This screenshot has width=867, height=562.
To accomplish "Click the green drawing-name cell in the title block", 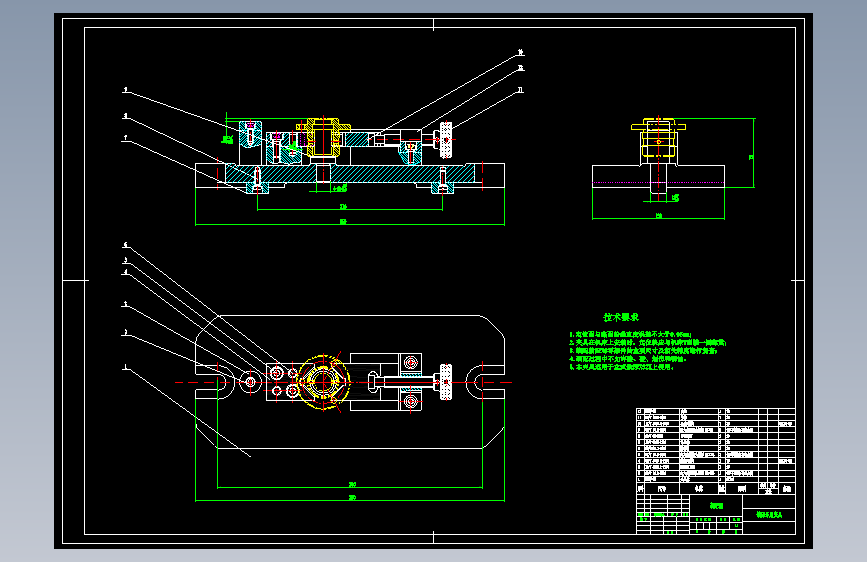I will (x=716, y=506).
